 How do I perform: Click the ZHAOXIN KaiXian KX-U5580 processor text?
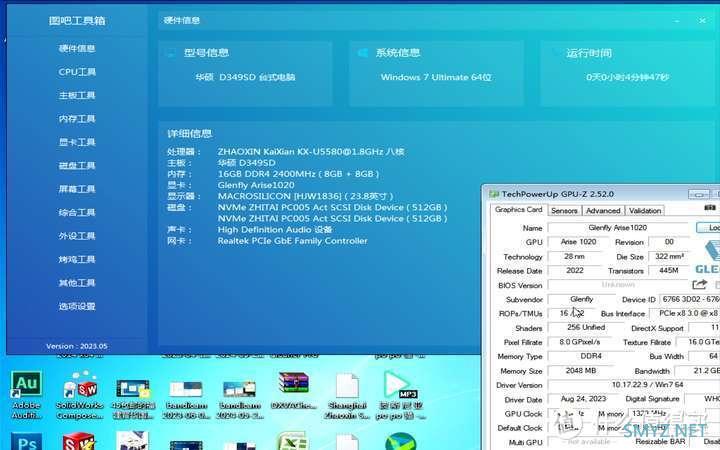311,152
